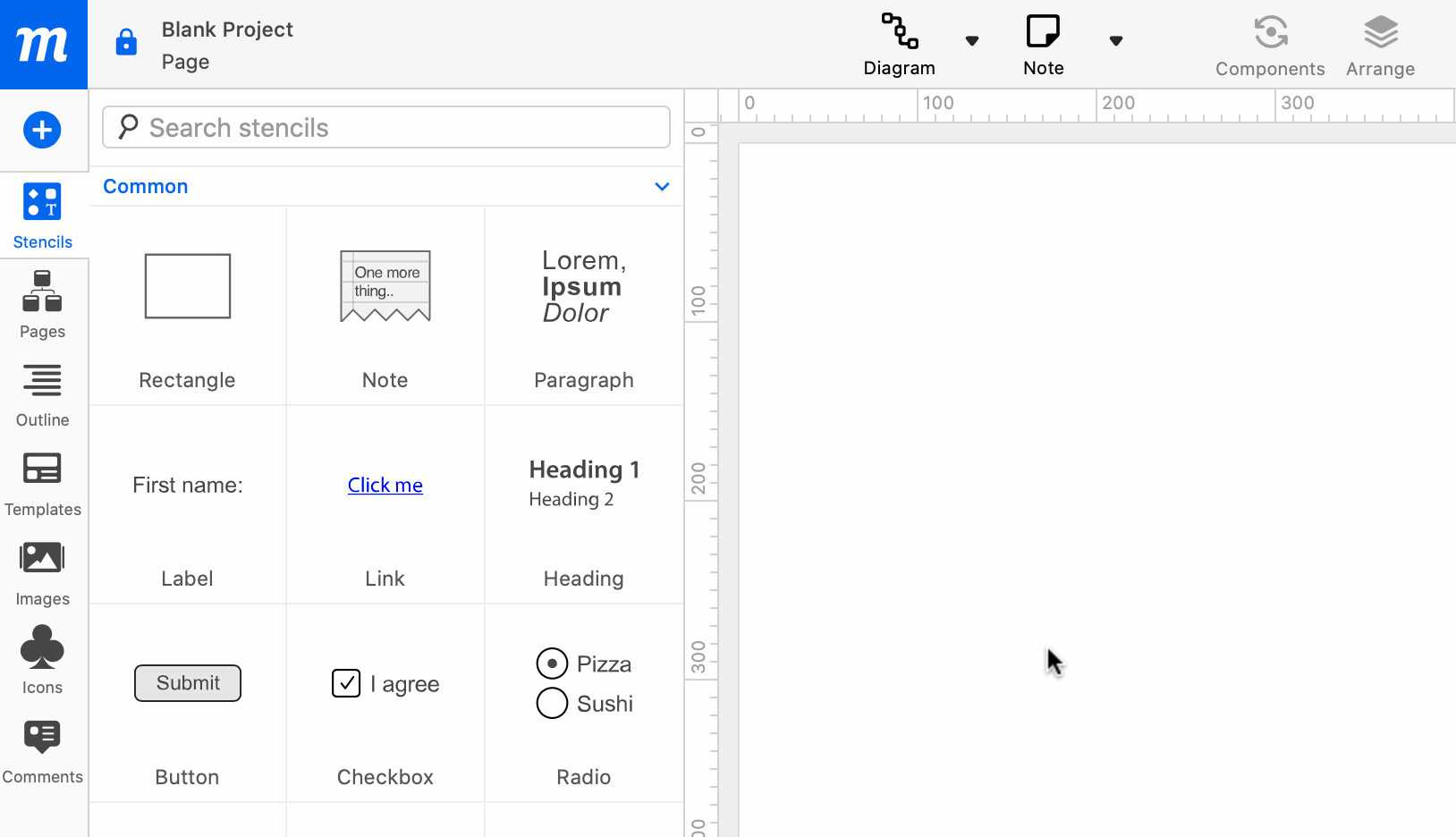Select the Pizza radio button stencil
The height and width of the screenshot is (837, 1456).
point(552,664)
